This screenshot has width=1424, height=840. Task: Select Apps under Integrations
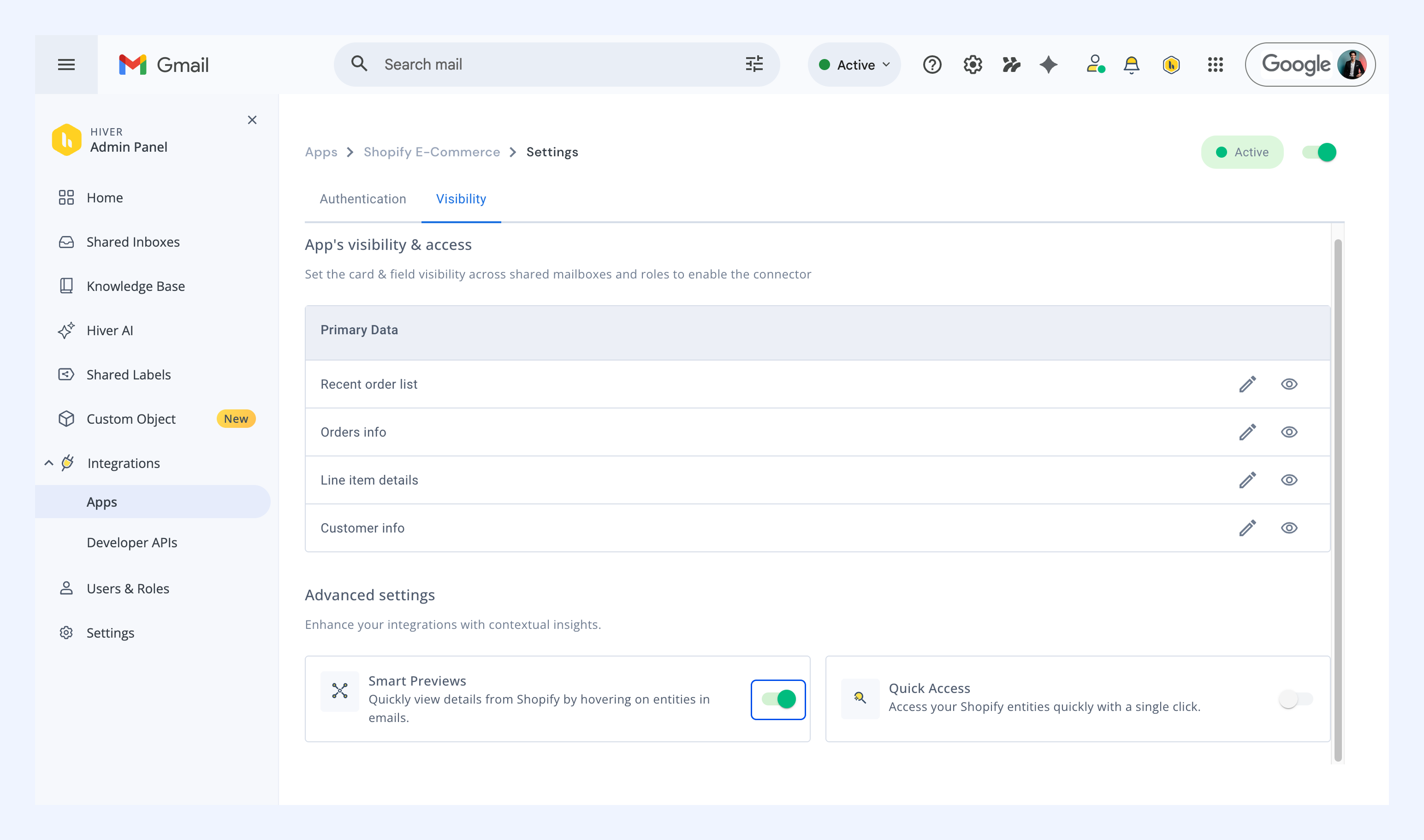click(x=153, y=502)
